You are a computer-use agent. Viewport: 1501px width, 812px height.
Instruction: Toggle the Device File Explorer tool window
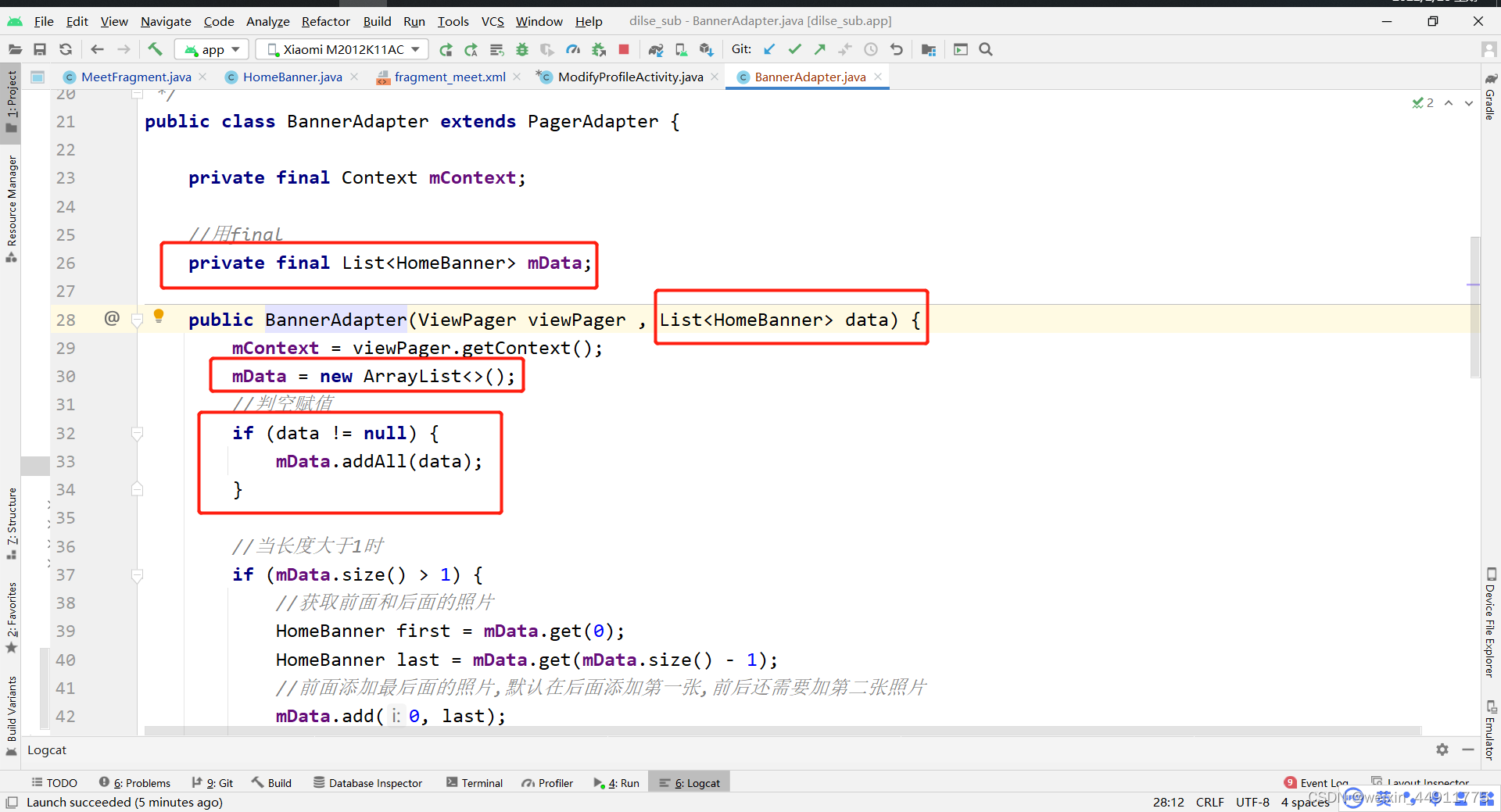pos(1492,625)
